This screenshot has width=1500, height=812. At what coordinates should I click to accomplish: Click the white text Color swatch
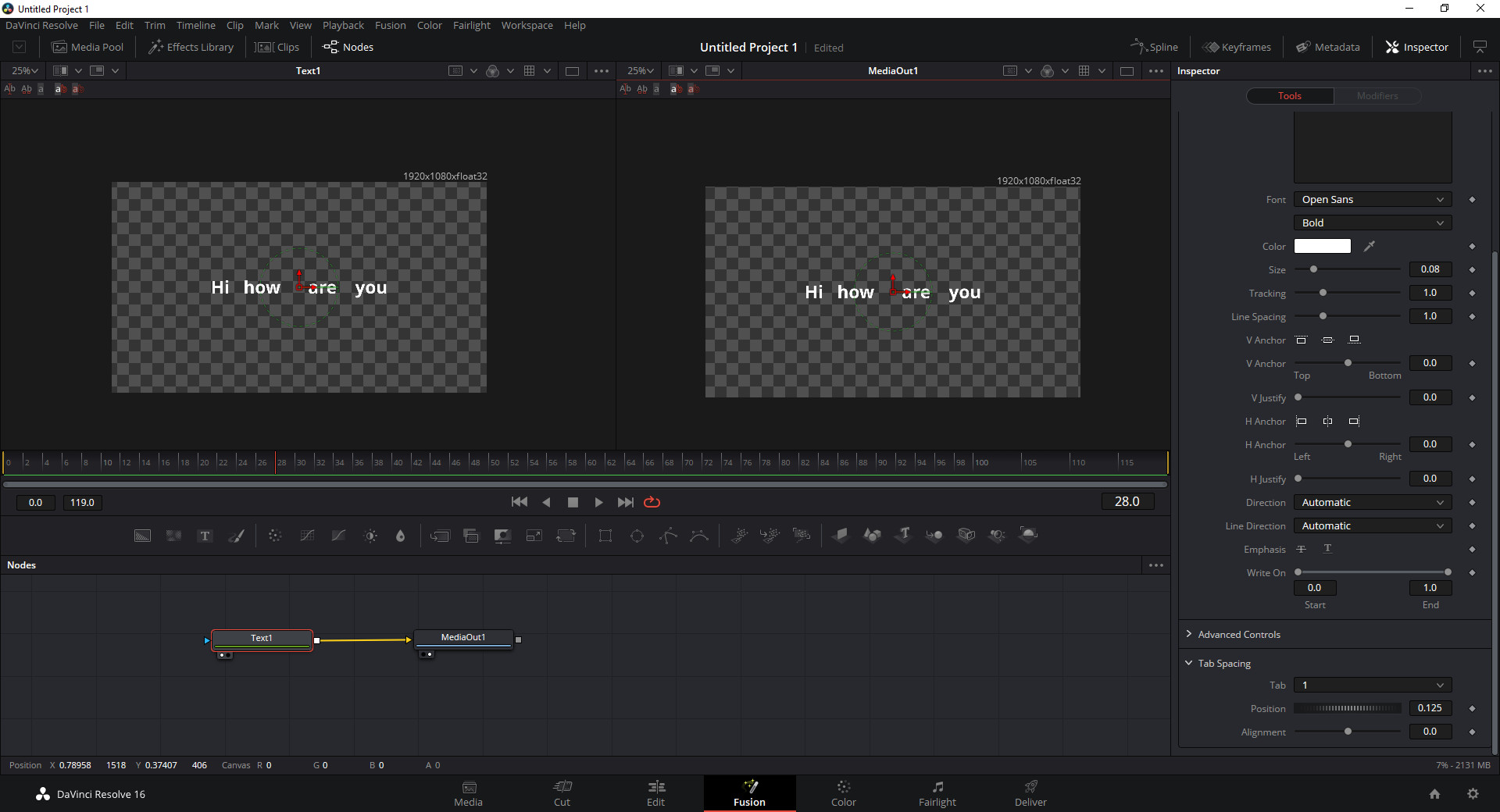click(x=1322, y=246)
